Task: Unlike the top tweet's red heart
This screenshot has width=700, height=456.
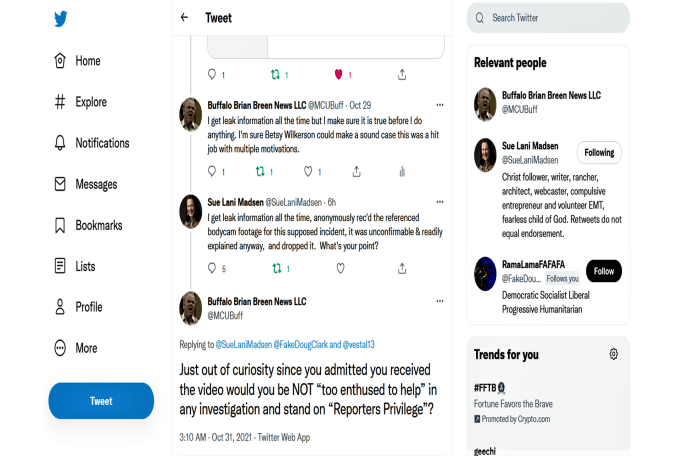Action: (x=339, y=74)
